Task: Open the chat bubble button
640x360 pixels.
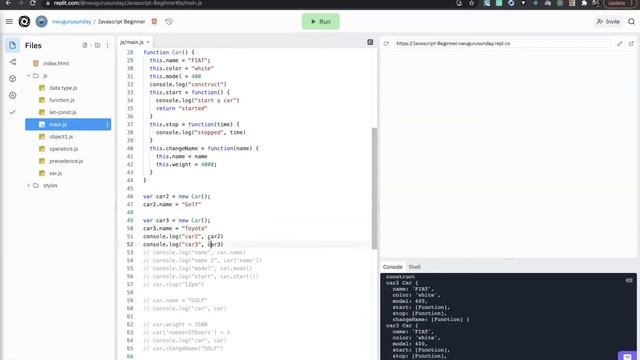Action: click(x=627, y=356)
